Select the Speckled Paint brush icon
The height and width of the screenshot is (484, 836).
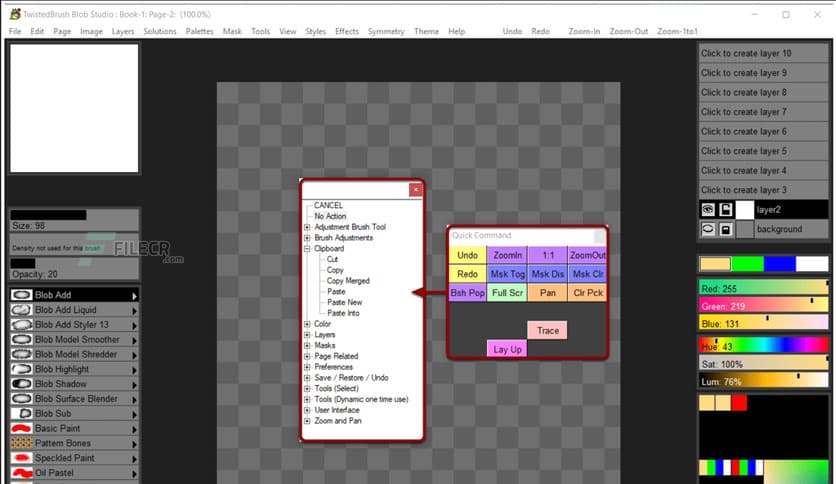pyautogui.click(x=21, y=458)
